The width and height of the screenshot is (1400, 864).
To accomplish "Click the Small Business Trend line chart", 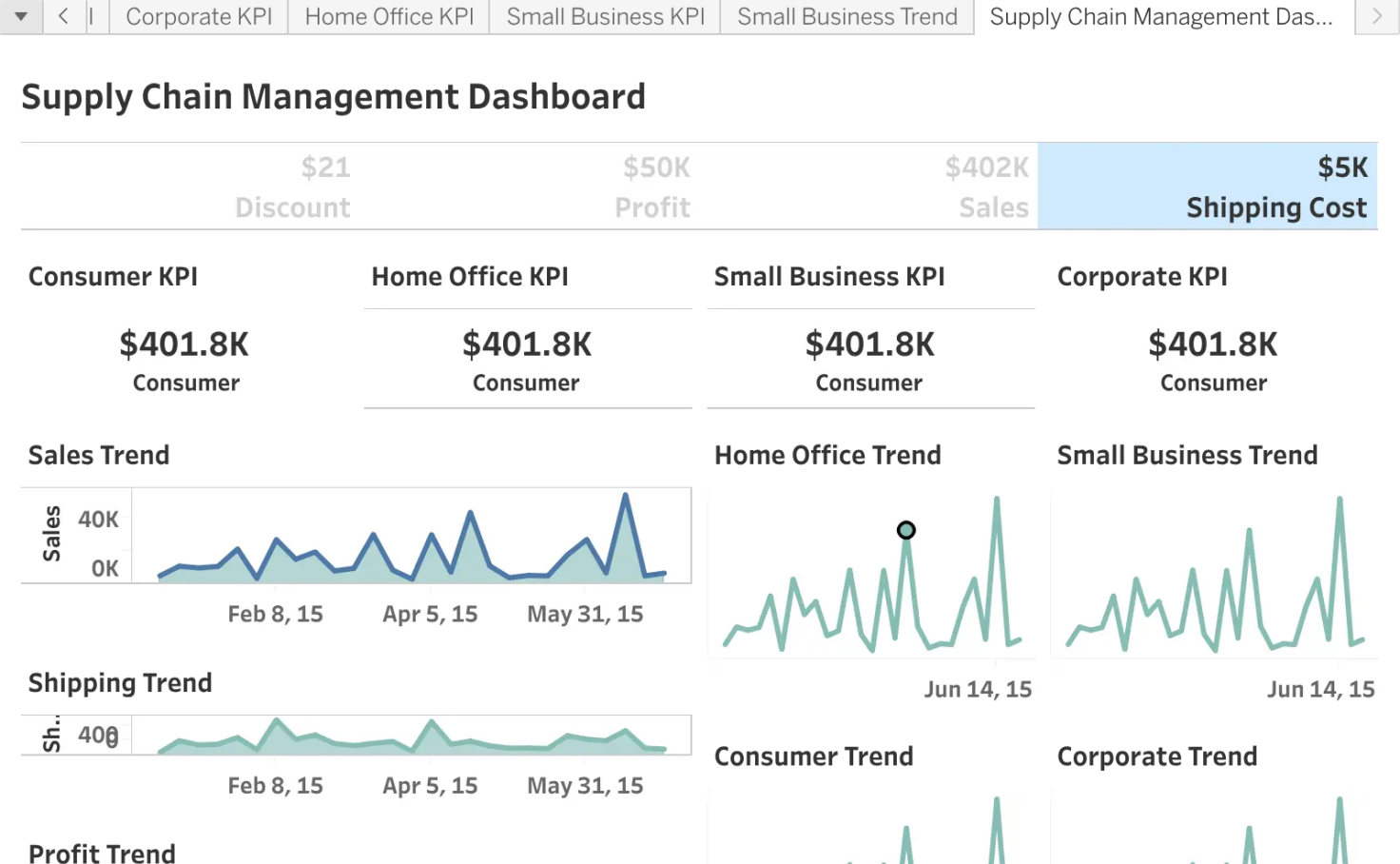I will pyautogui.click(x=1215, y=574).
